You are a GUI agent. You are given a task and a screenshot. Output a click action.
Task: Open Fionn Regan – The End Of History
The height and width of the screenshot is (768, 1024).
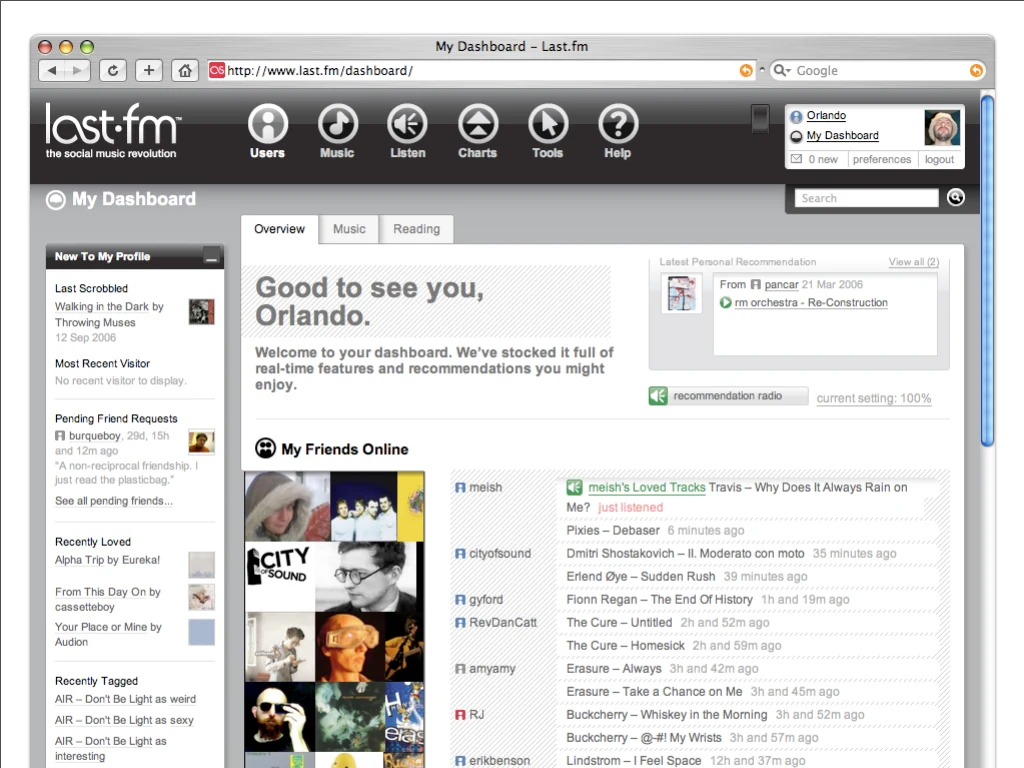660,600
